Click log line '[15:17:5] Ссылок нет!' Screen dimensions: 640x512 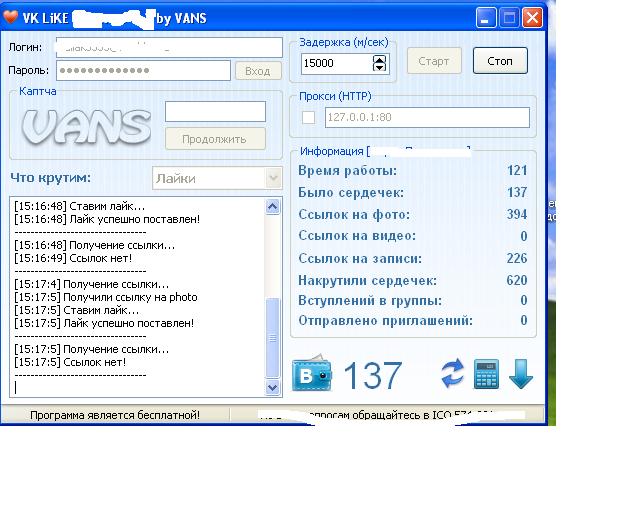[70, 362]
